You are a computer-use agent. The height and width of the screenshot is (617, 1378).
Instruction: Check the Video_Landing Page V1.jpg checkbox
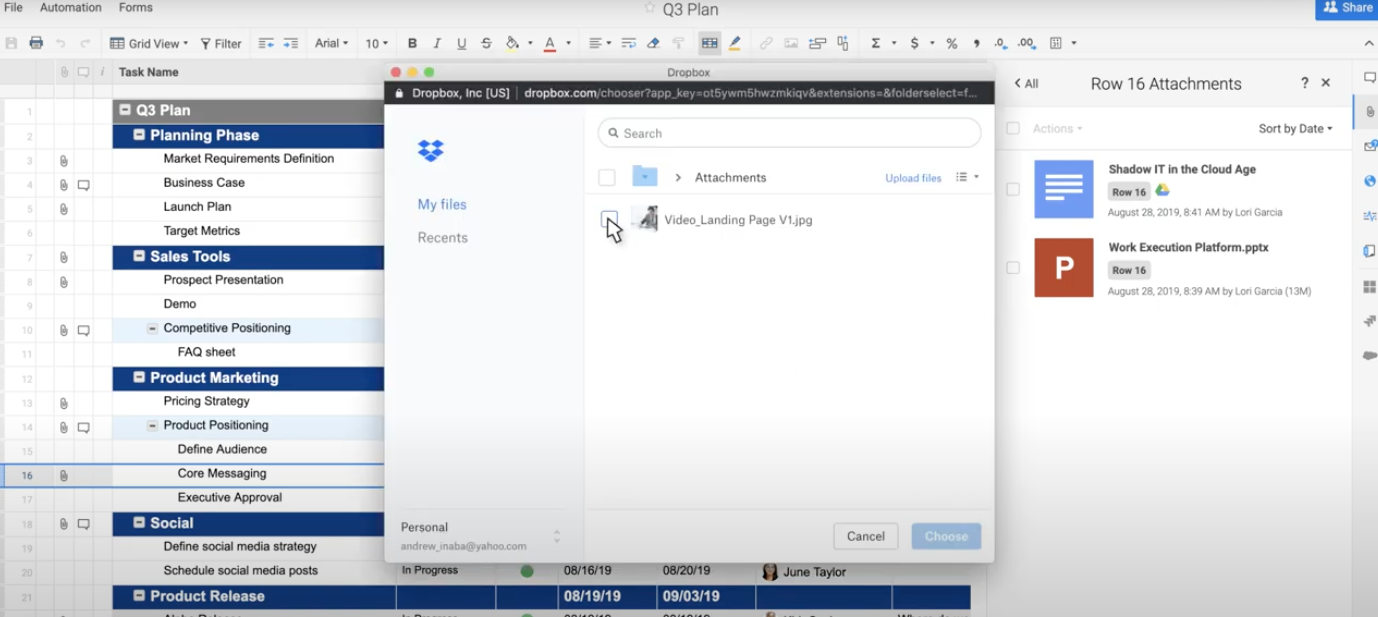tap(609, 220)
